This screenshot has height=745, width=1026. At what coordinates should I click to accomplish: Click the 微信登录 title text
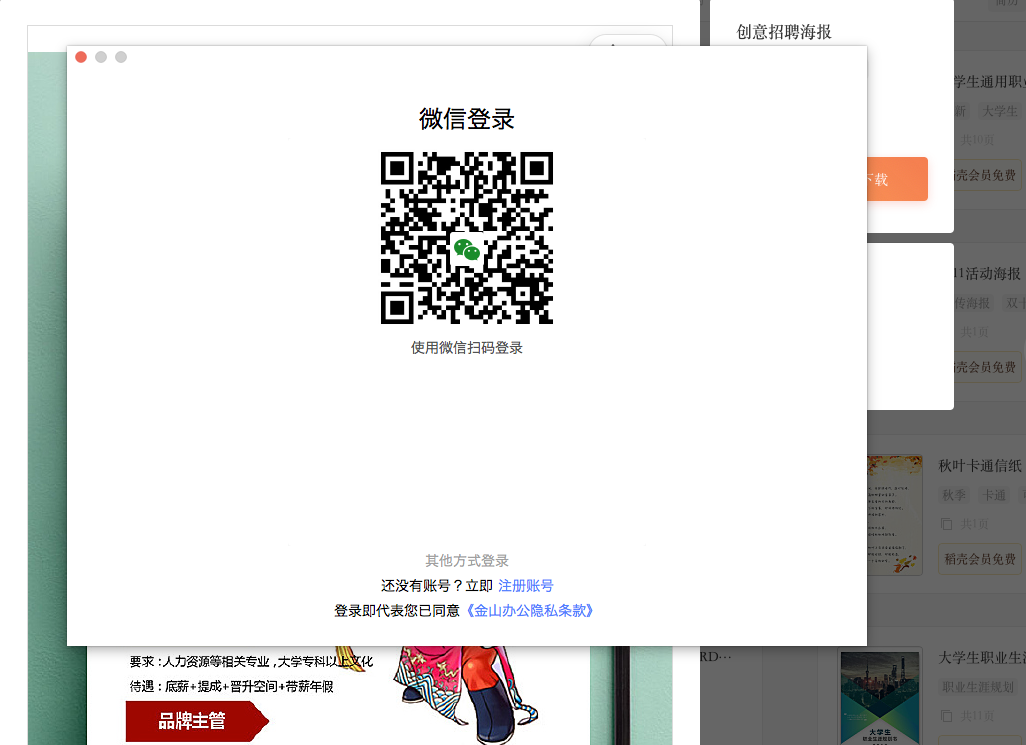pyautogui.click(x=467, y=119)
